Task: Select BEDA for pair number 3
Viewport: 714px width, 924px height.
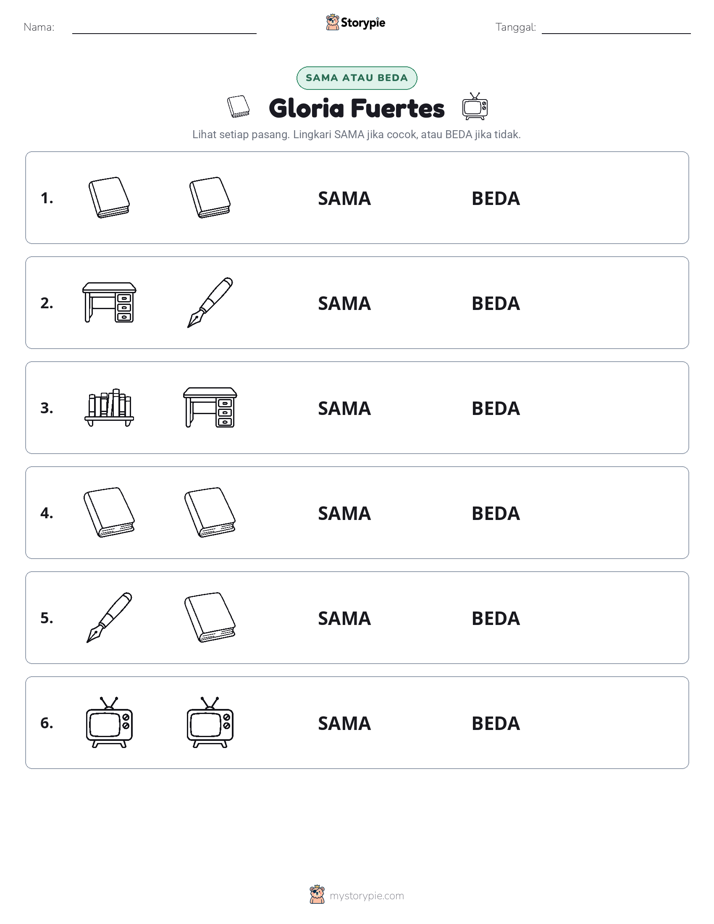Action: point(495,408)
